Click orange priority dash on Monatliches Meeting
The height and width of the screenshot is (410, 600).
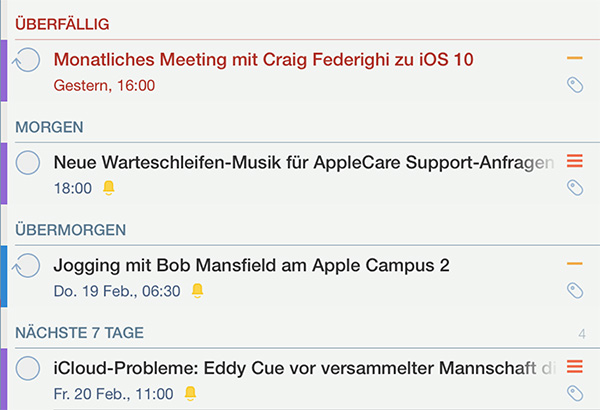(575, 58)
